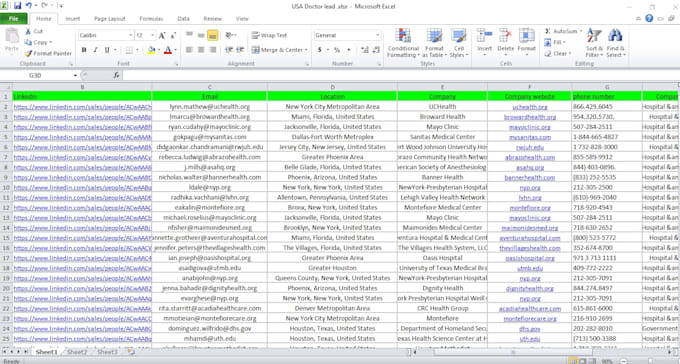Click Format Painter brush
680x364 pixels.
pyautogui.click(x=28, y=53)
